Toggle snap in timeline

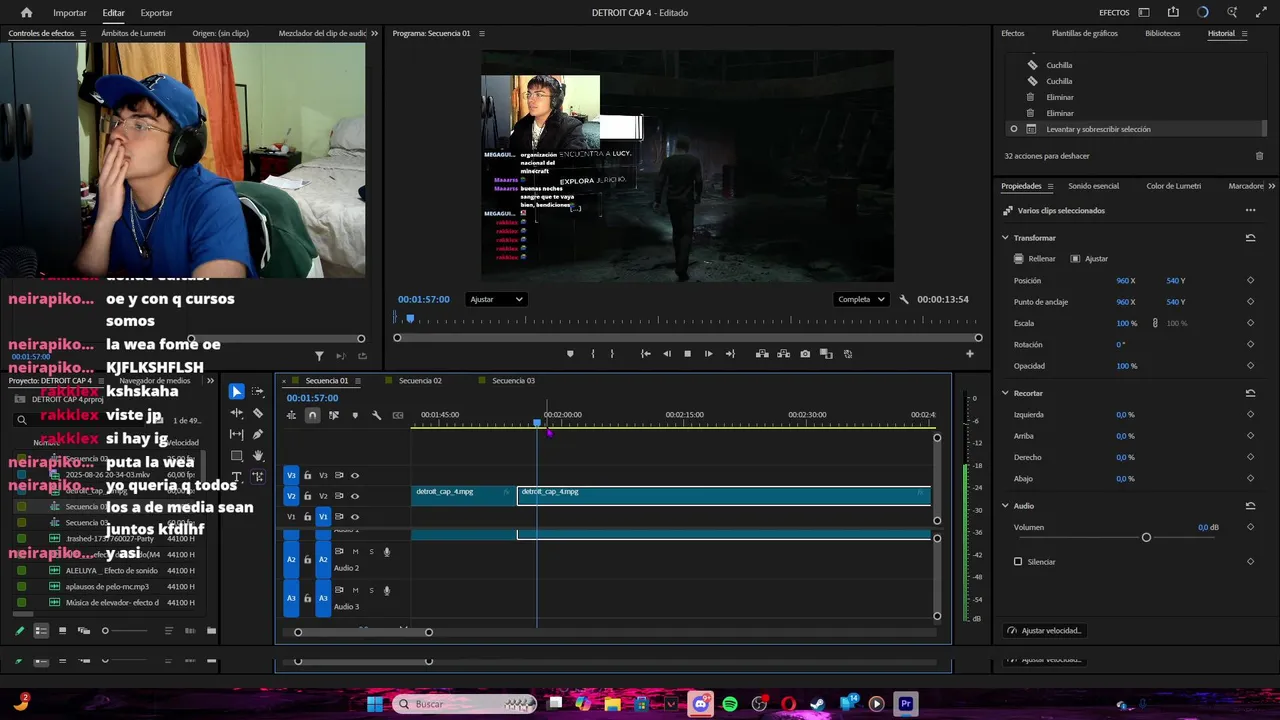click(x=312, y=415)
